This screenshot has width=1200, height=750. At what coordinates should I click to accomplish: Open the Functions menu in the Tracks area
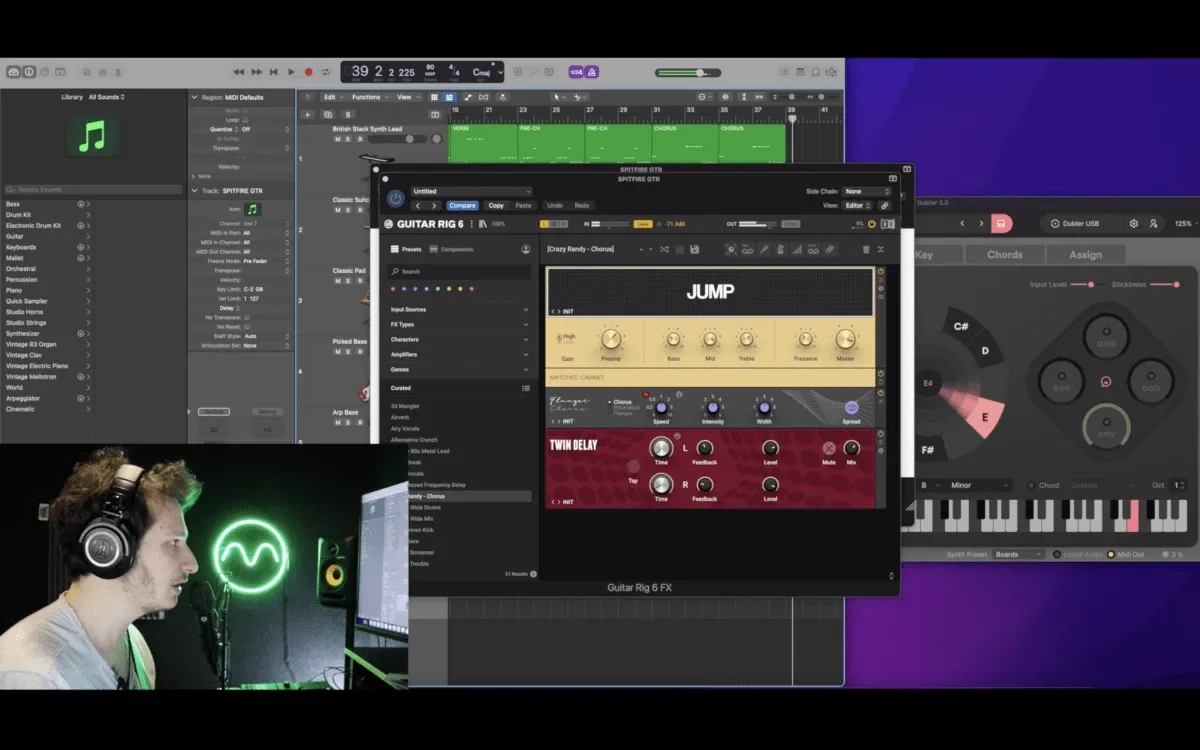[x=369, y=97]
